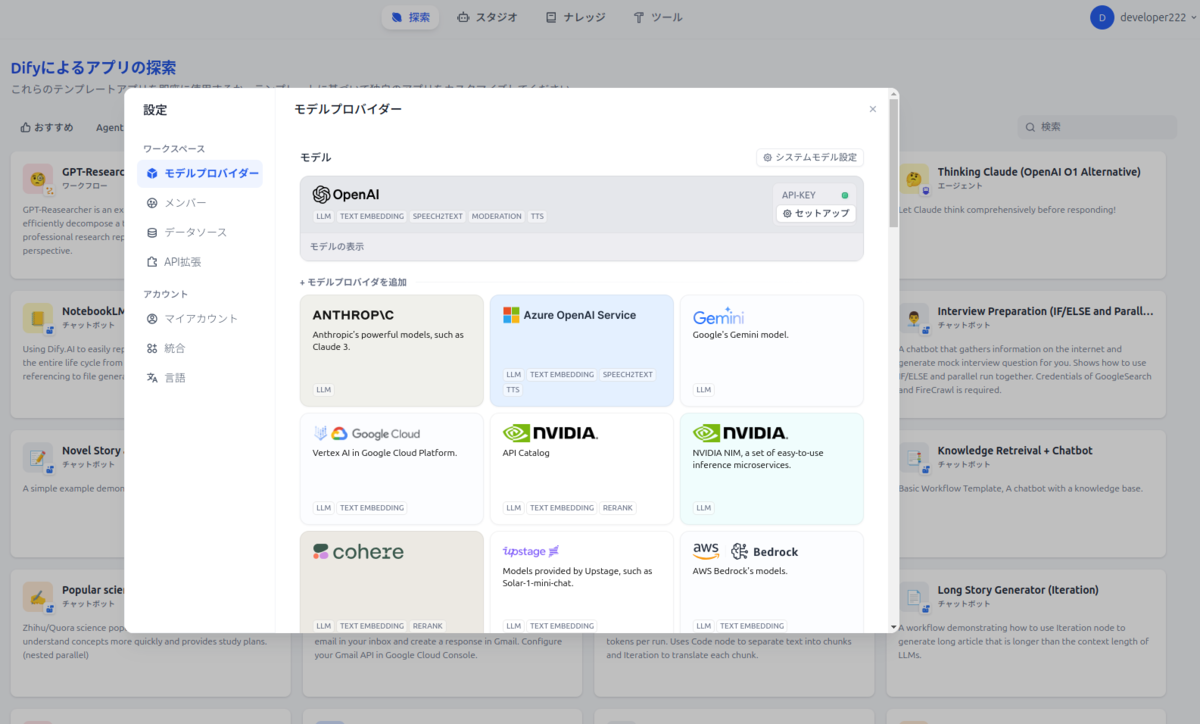The height and width of the screenshot is (724, 1200).
Task: Select モデルプロバイダー in settings sidebar
Action: pos(200,173)
